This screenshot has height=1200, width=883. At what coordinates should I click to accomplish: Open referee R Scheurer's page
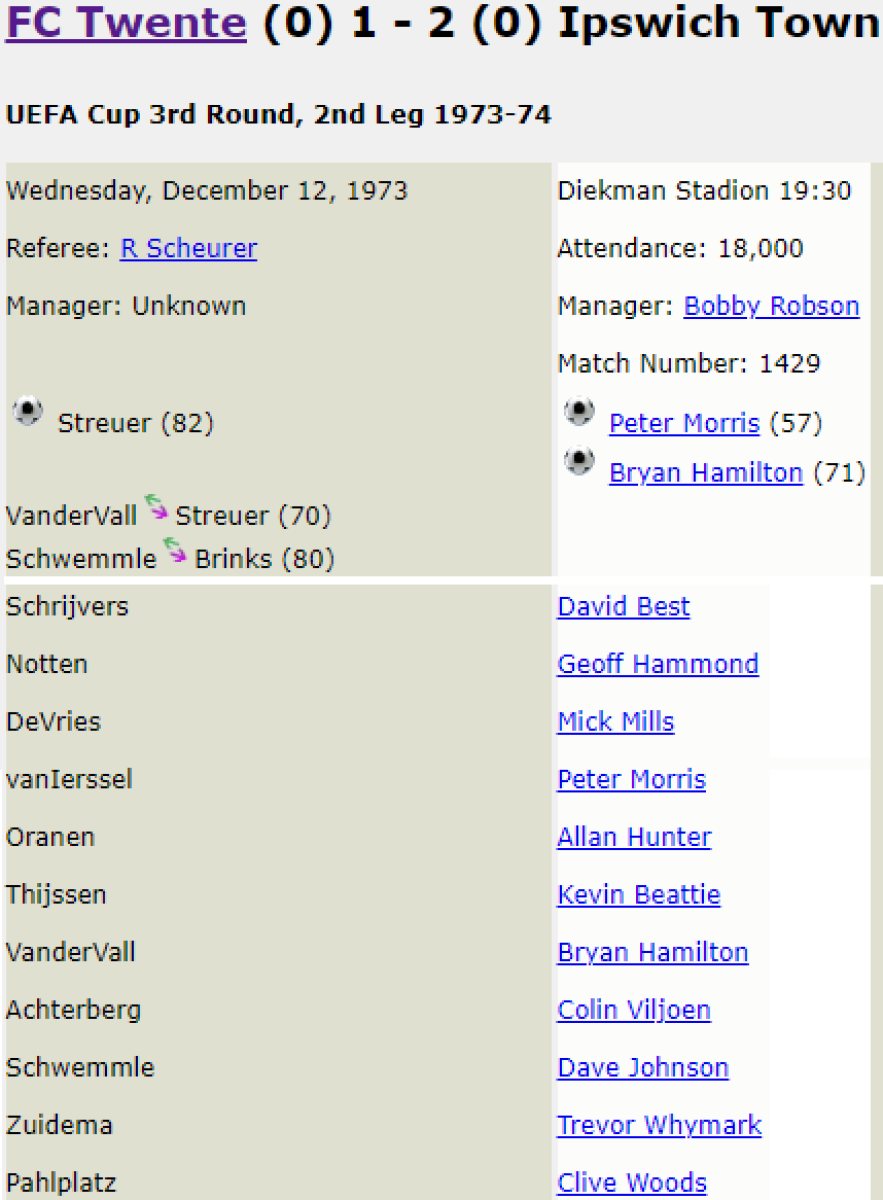188,248
